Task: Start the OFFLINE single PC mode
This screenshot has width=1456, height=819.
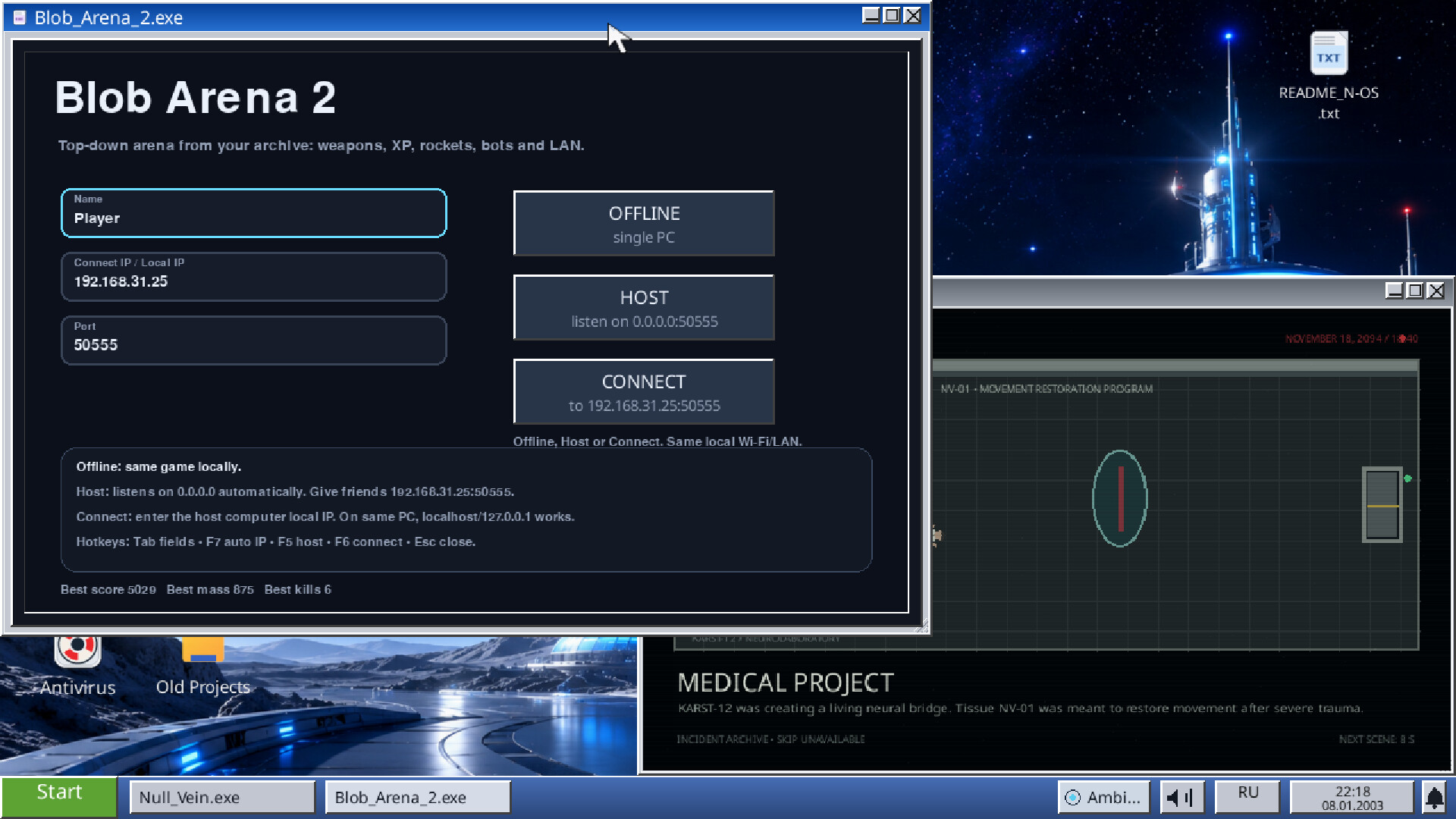Action: pos(644,224)
